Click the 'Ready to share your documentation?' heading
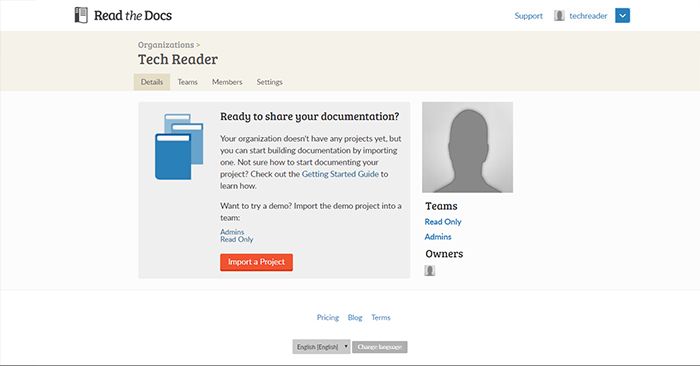Image resolution: width=700 pixels, height=366 pixels. click(x=309, y=116)
